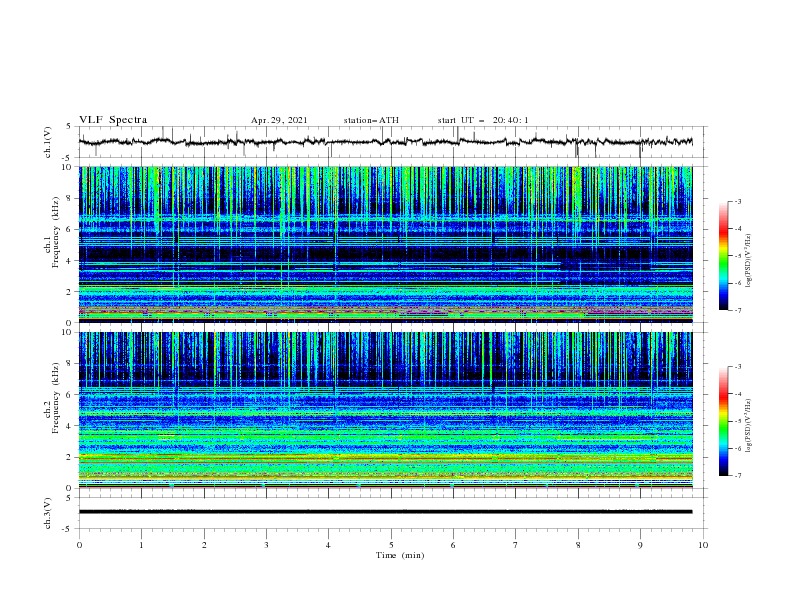Image resolution: width=792 pixels, height=612 pixels.
Task: Click the time axis tick label '5'
Action: point(391,545)
